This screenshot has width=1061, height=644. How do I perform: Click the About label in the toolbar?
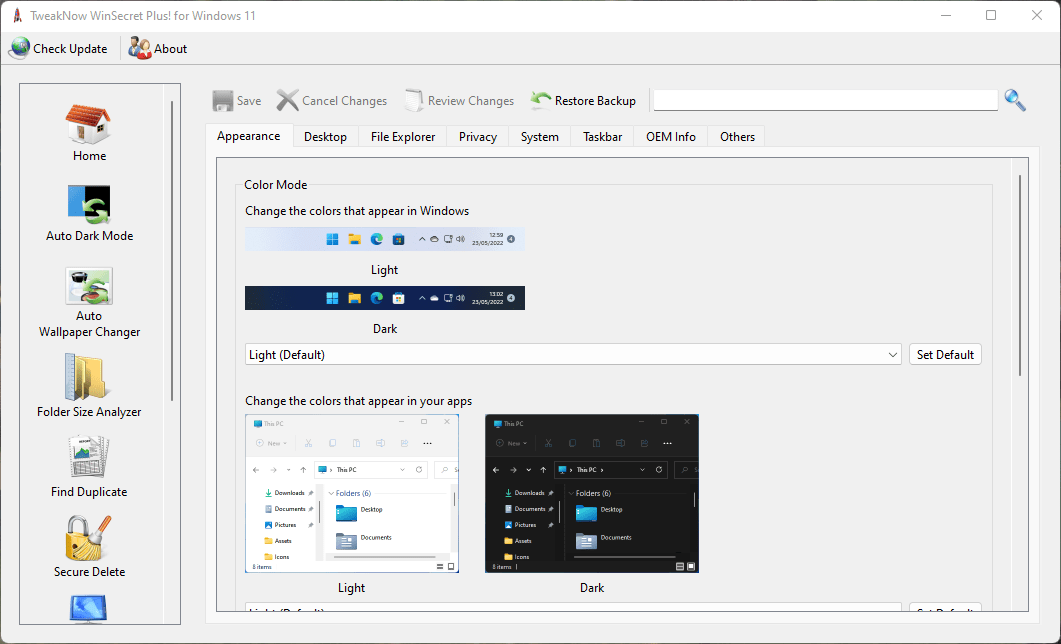pos(171,49)
